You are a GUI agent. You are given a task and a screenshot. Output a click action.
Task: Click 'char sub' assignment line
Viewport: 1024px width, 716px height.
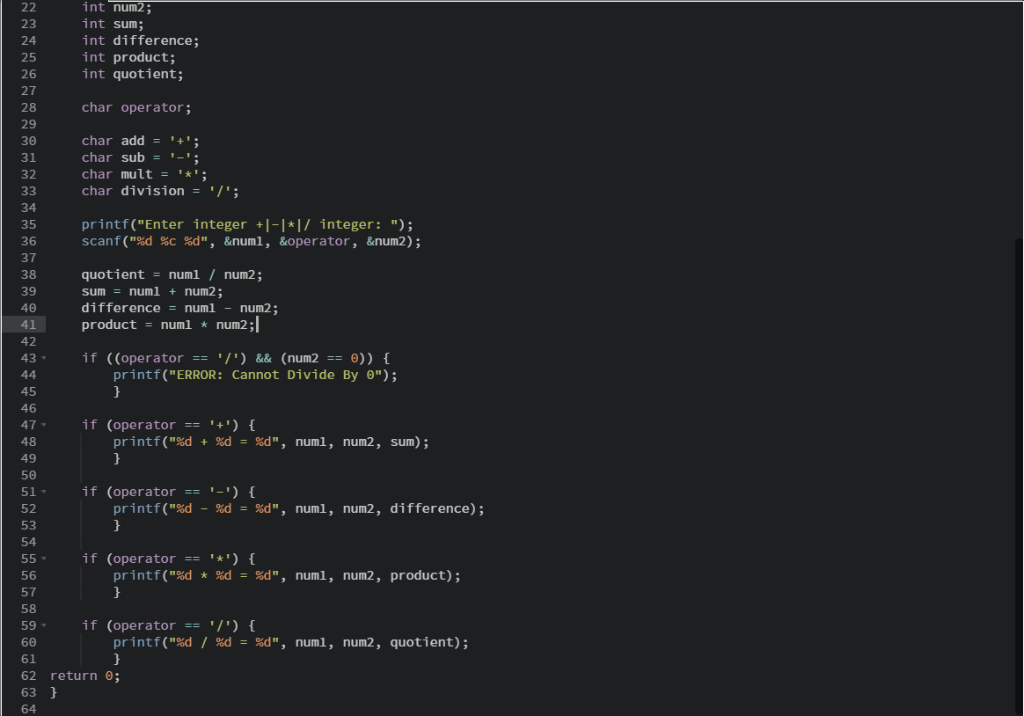point(140,157)
